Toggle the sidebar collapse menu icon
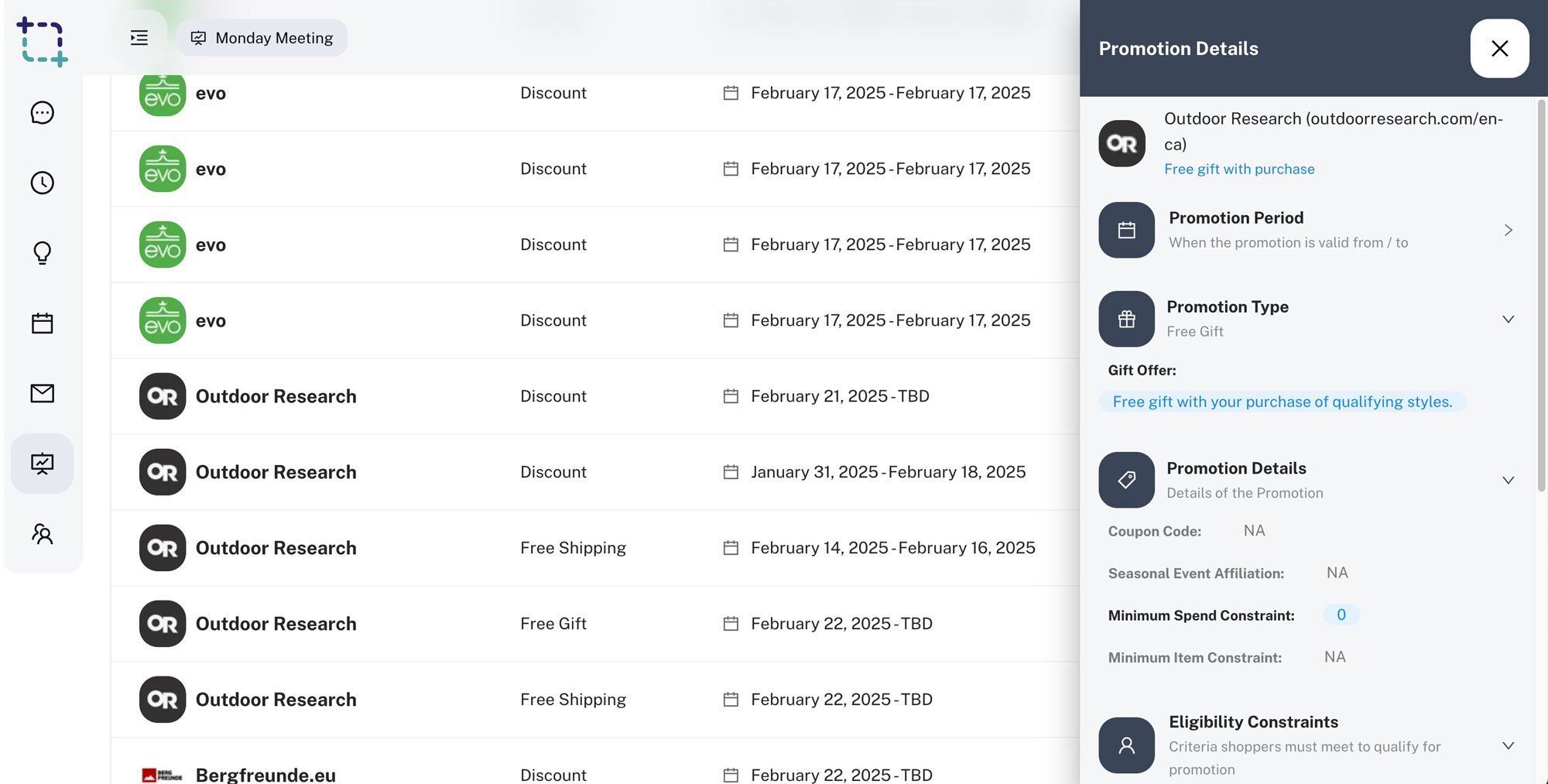Image resolution: width=1548 pixels, height=784 pixels. click(139, 38)
